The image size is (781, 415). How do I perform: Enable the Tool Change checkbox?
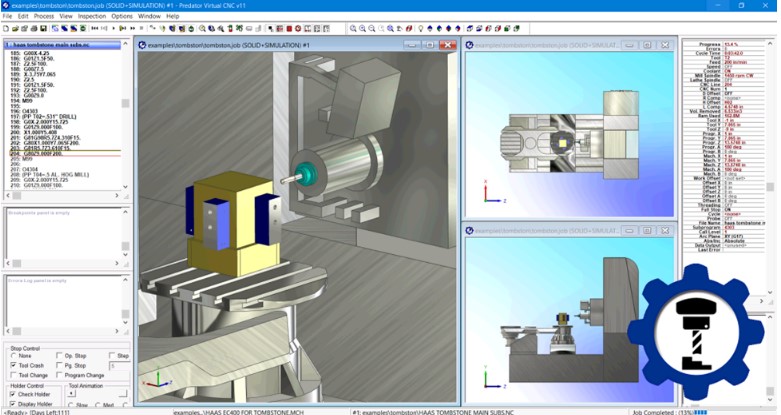click(13, 375)
